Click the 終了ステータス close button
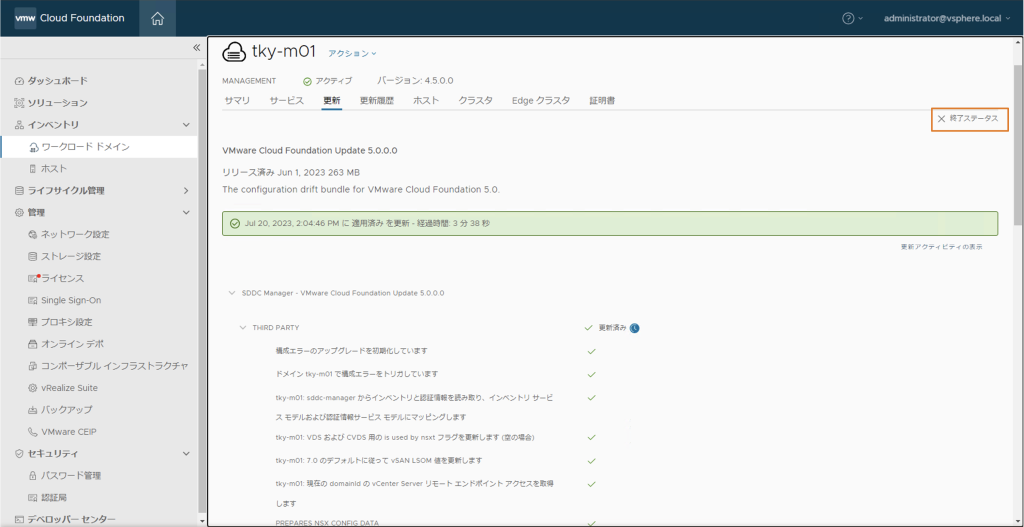This screenshot has width=1024, height=527. coord(970,119)
